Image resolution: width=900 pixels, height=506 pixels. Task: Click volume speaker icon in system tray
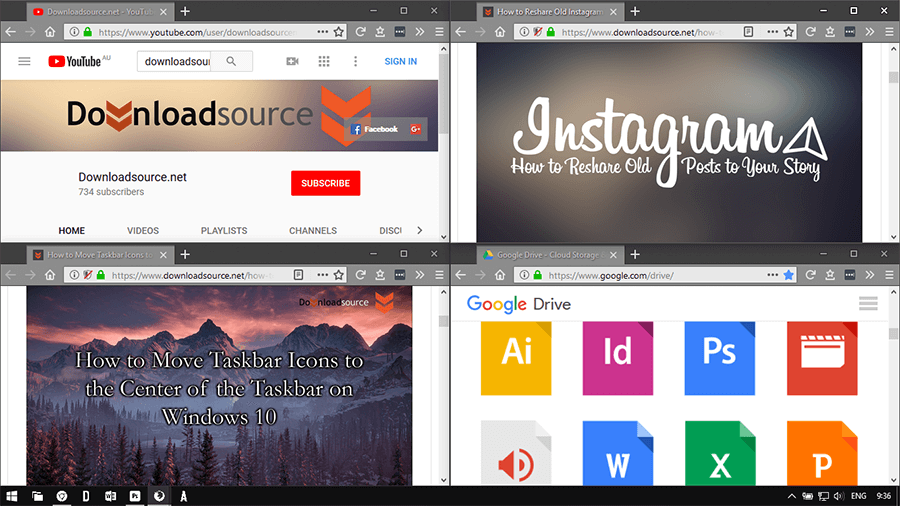coord(839,496)
